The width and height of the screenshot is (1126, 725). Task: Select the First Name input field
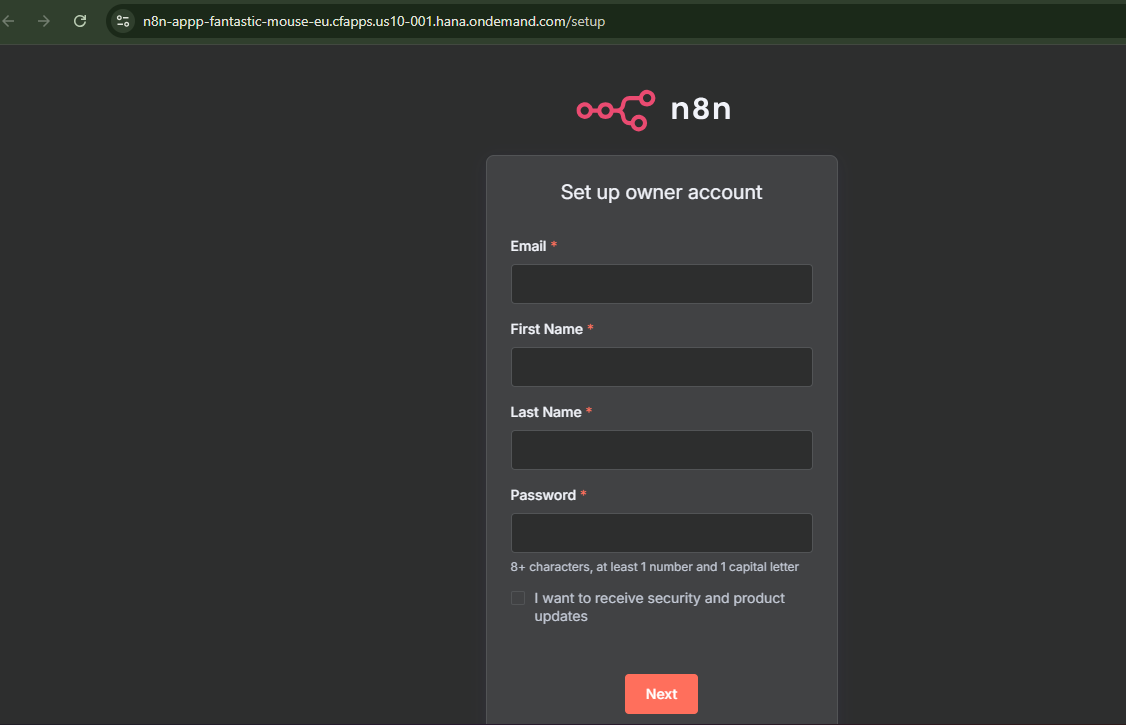[x=661, y=366]
